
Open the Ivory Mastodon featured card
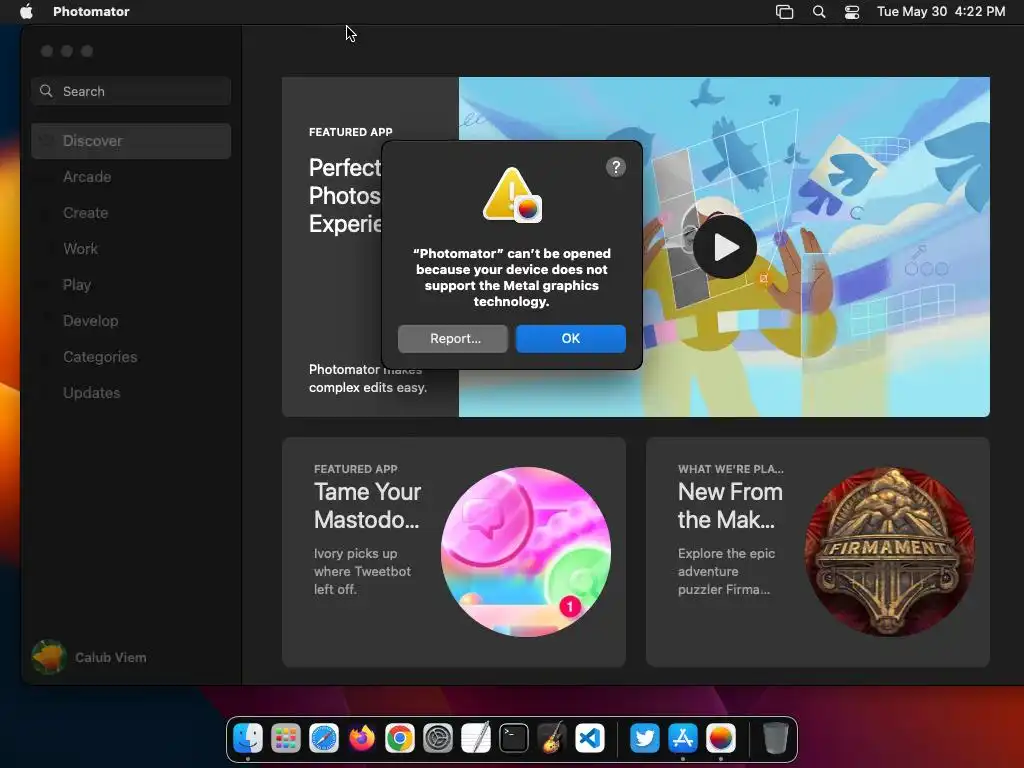coord(453,552)
